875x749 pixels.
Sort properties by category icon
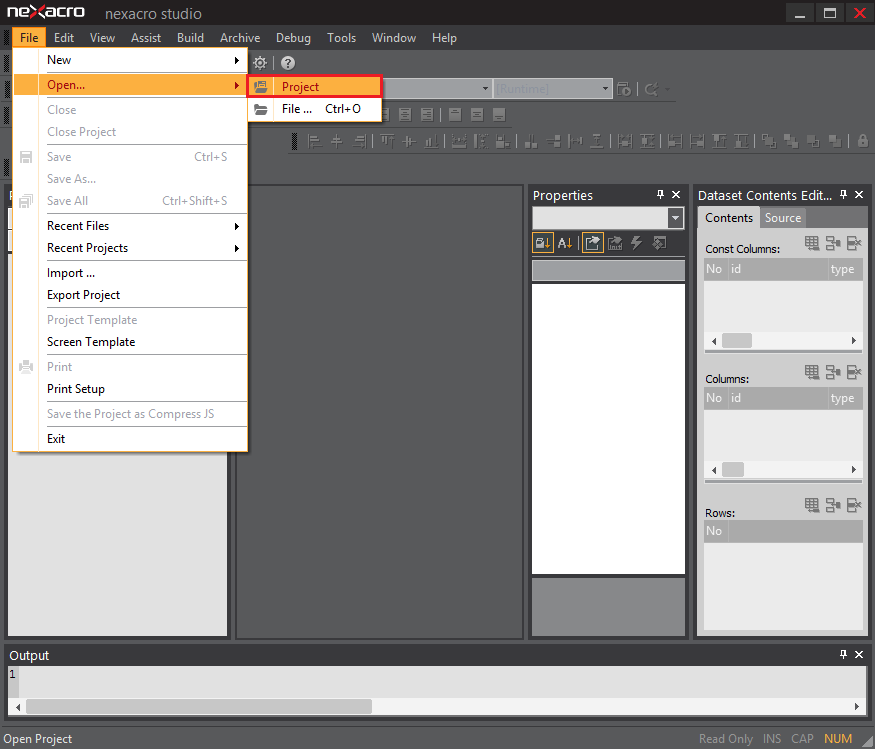click(x=543, y=243)
